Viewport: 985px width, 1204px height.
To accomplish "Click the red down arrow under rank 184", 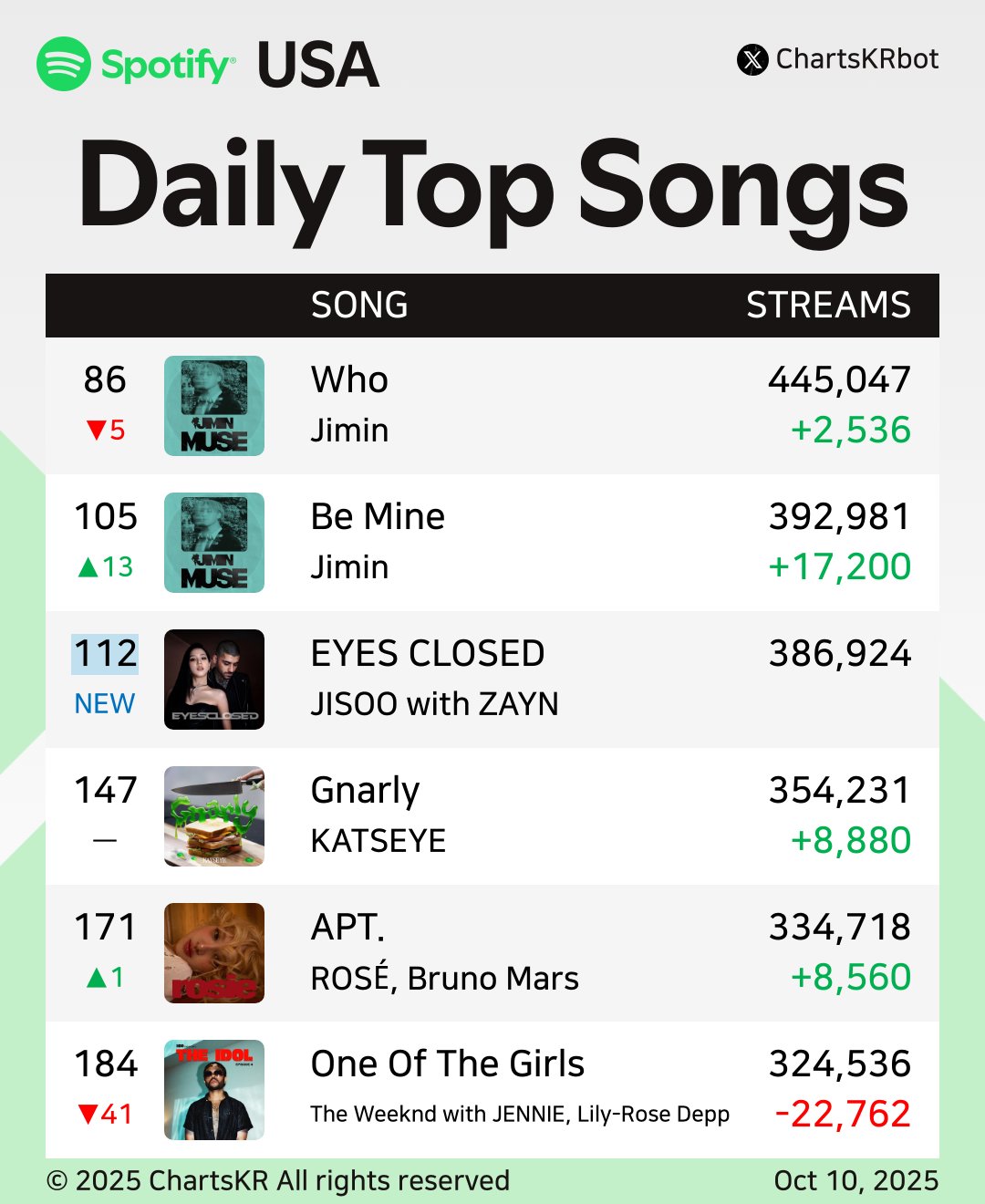I will (x=88, y=1114).
